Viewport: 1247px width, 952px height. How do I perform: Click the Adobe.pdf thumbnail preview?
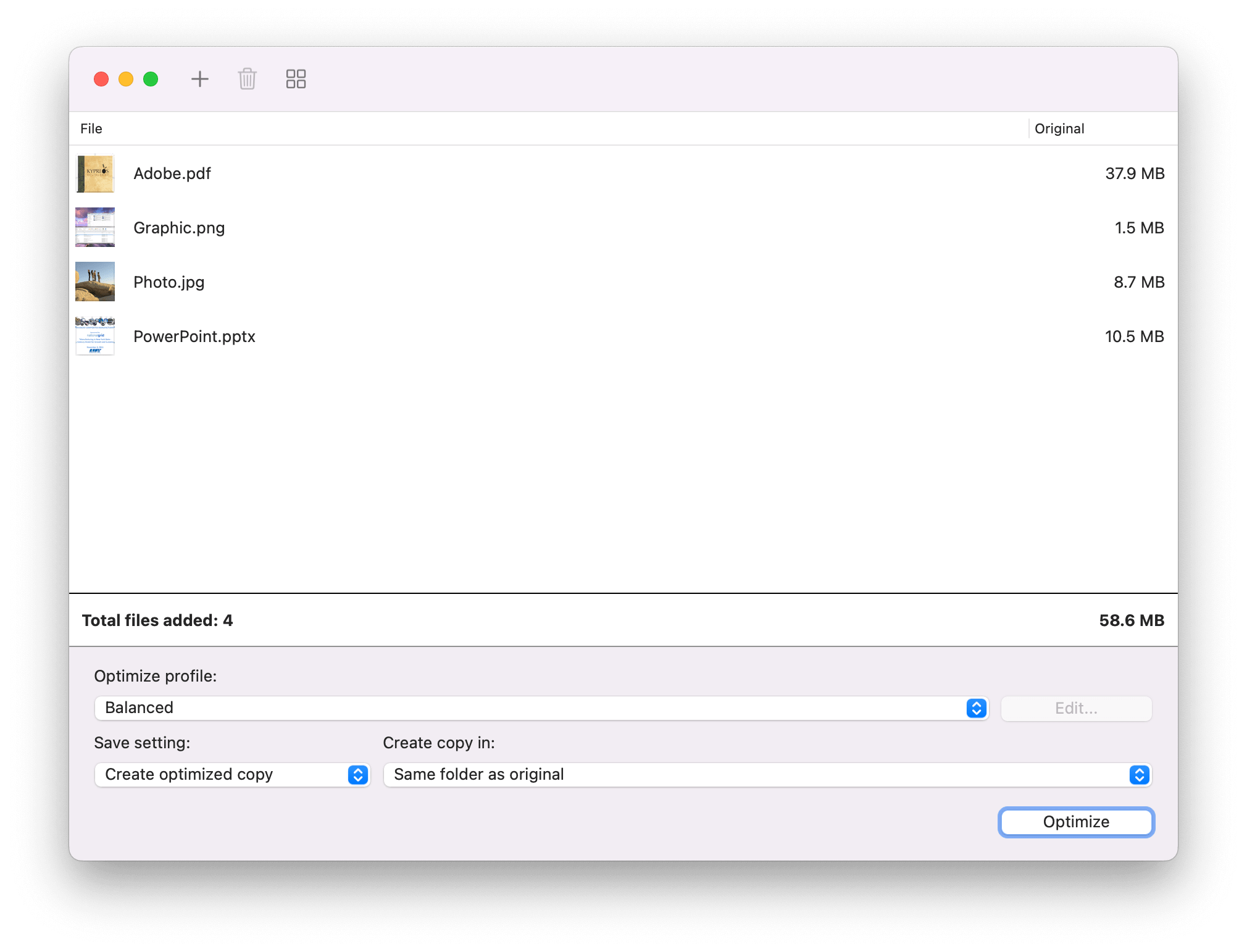(94, 173)
